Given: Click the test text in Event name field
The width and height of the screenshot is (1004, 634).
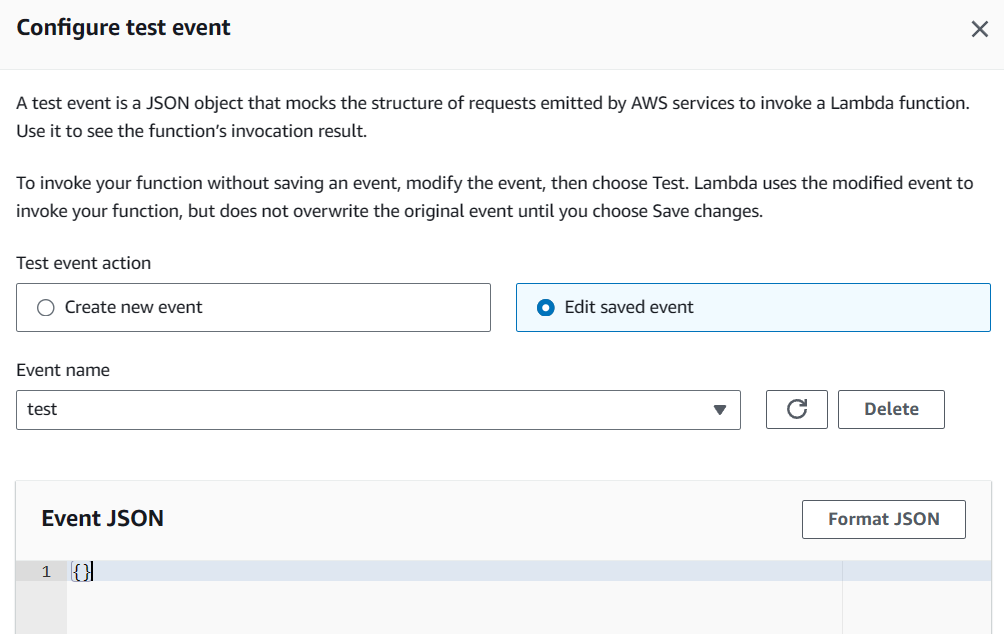Looking at the screenshot, I should 42,410.
